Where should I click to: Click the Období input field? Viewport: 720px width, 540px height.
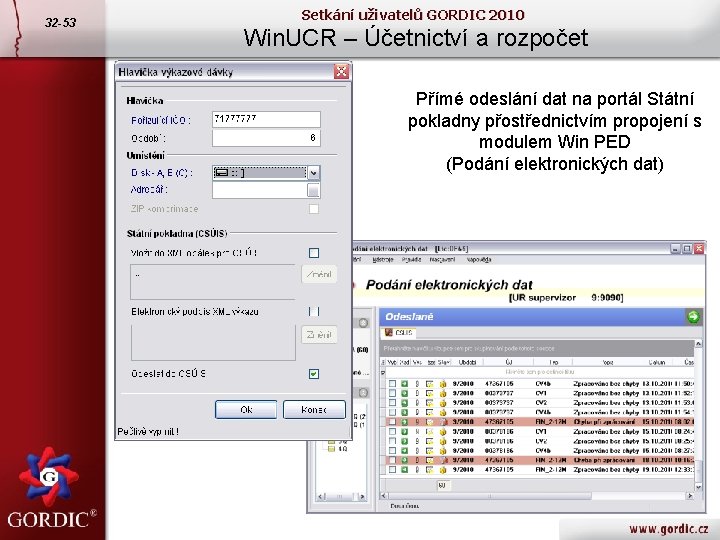click(x=266, y=138)
